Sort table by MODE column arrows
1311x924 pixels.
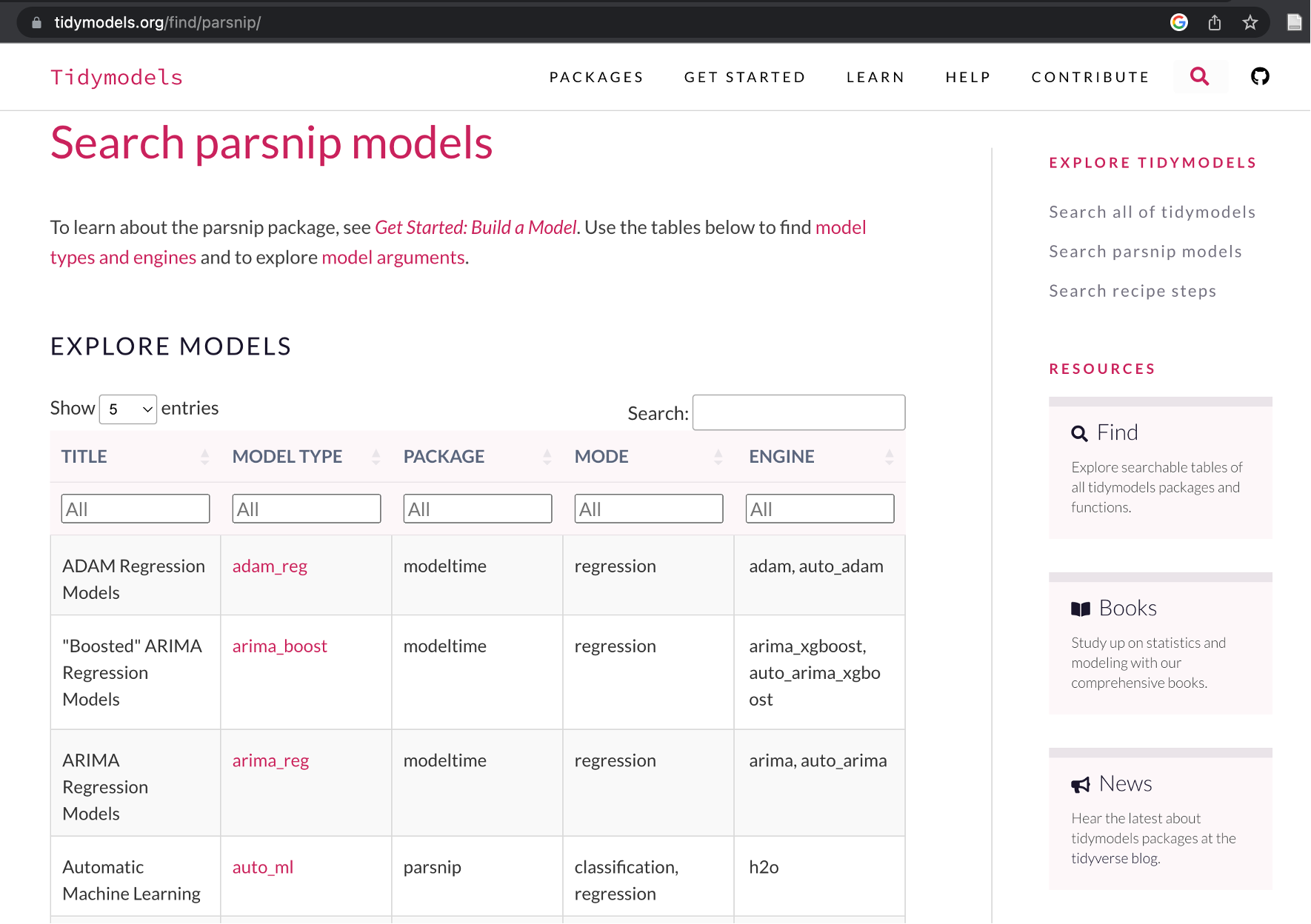click(718, 457)
